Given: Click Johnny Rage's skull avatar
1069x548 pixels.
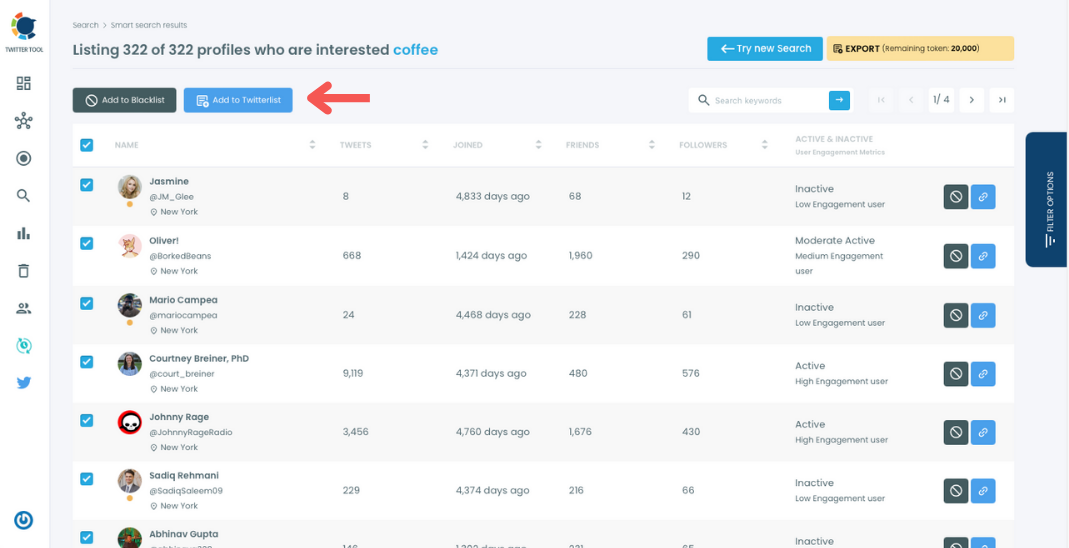Looking at the screenshot, I should [x=130, y=422].
